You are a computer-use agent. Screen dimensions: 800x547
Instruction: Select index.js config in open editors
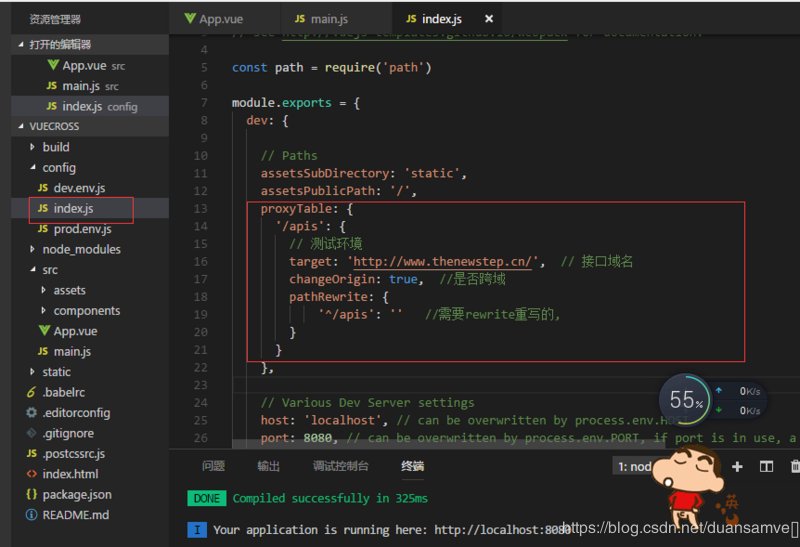coord(90,106)
